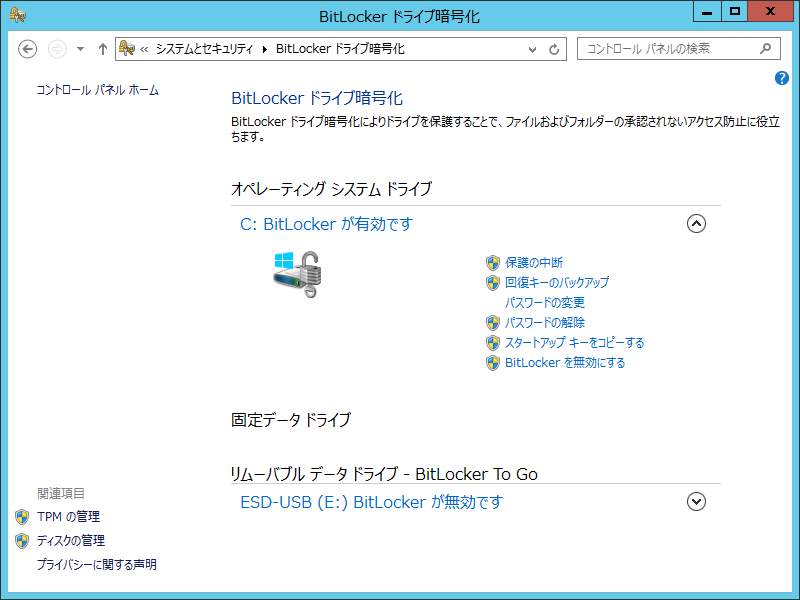The image size is (800, 600).
Task: Click スタートアップ キーをコピーする link
Action: pos(574,343)
